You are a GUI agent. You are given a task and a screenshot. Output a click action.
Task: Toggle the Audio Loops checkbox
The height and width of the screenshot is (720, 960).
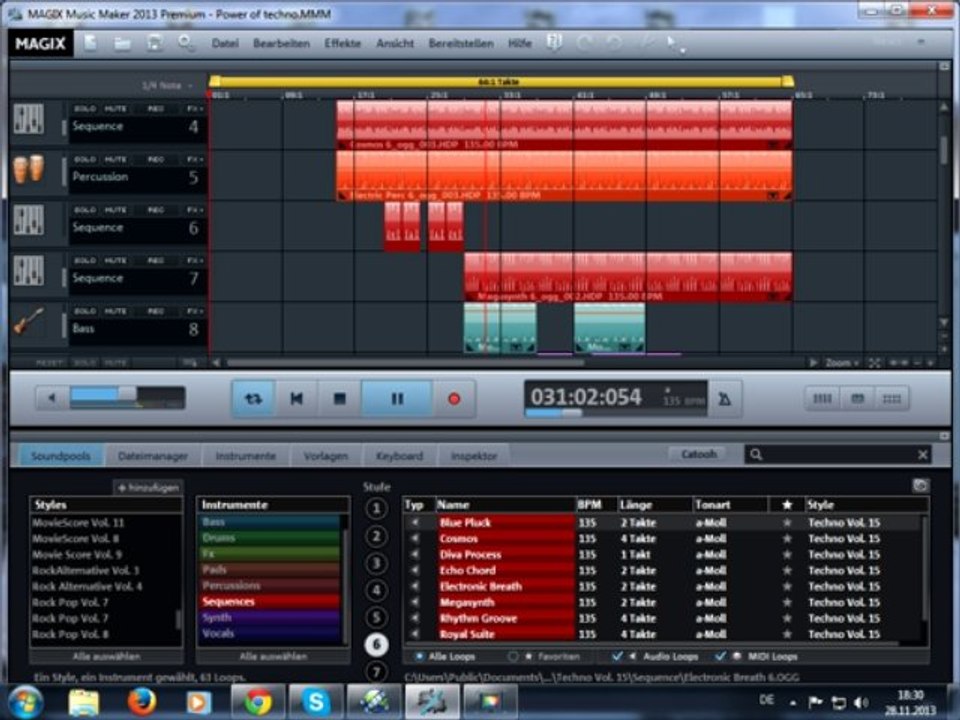[x=617, y=656]
